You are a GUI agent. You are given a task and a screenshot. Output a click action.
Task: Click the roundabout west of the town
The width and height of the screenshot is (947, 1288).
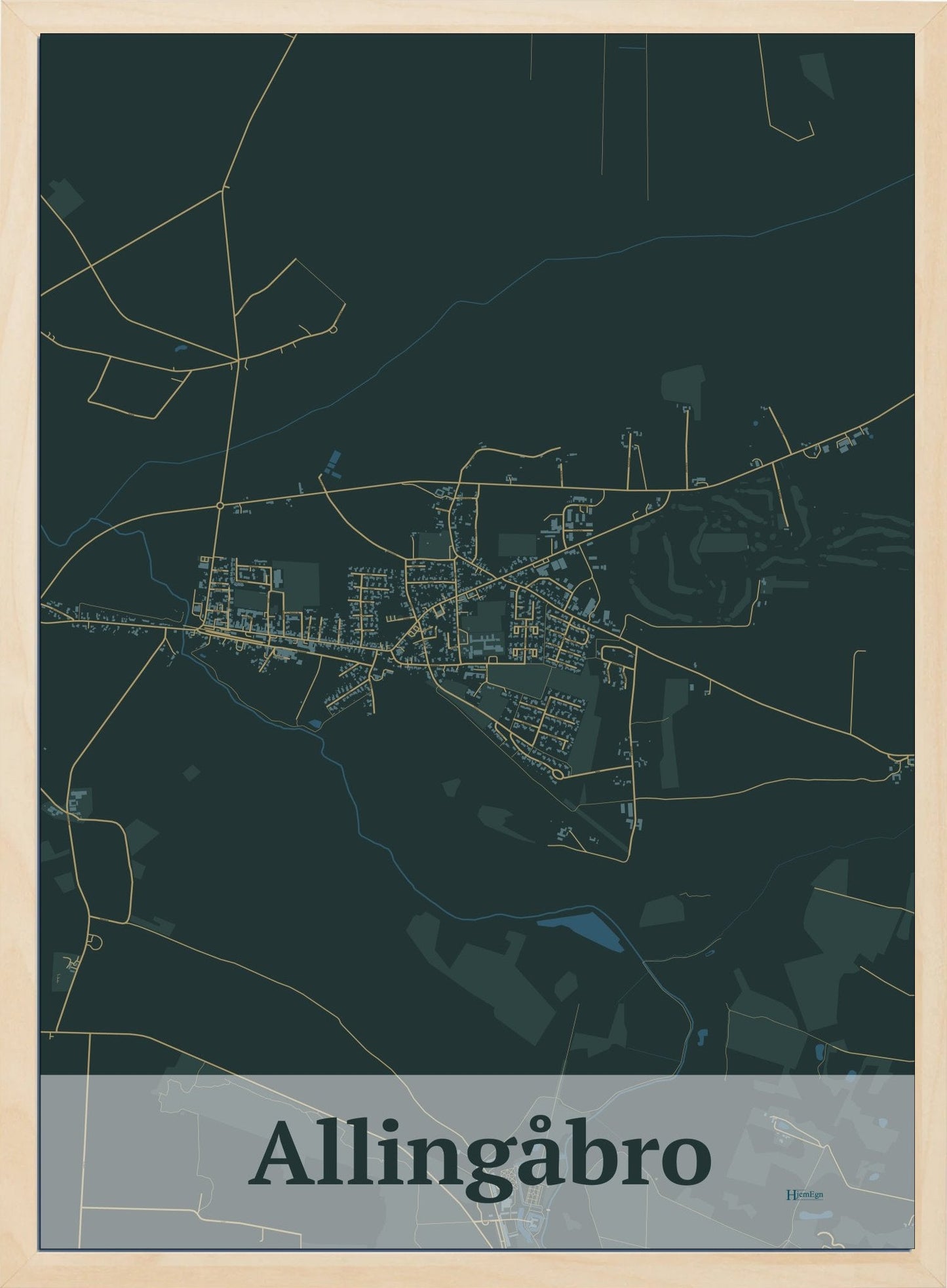click(219, 506)
